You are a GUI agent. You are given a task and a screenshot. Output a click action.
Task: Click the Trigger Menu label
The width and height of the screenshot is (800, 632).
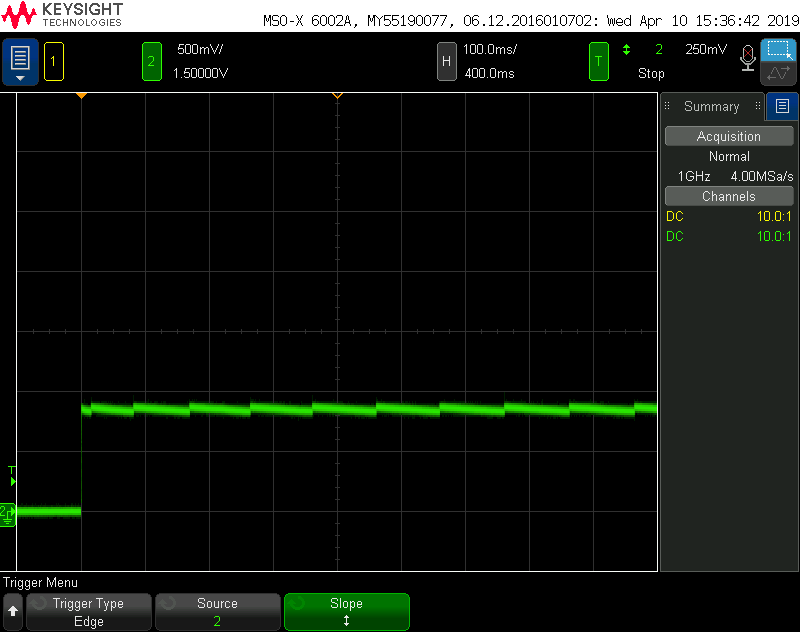pos(40,583)
